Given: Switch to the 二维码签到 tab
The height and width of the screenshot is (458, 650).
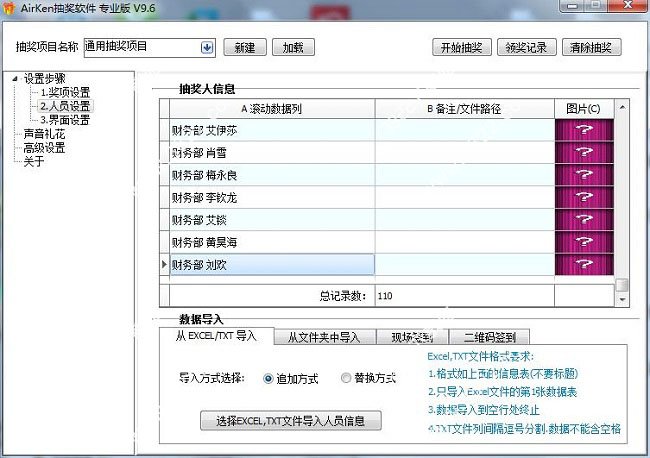Looking at the screenshot, I should 489,337.
